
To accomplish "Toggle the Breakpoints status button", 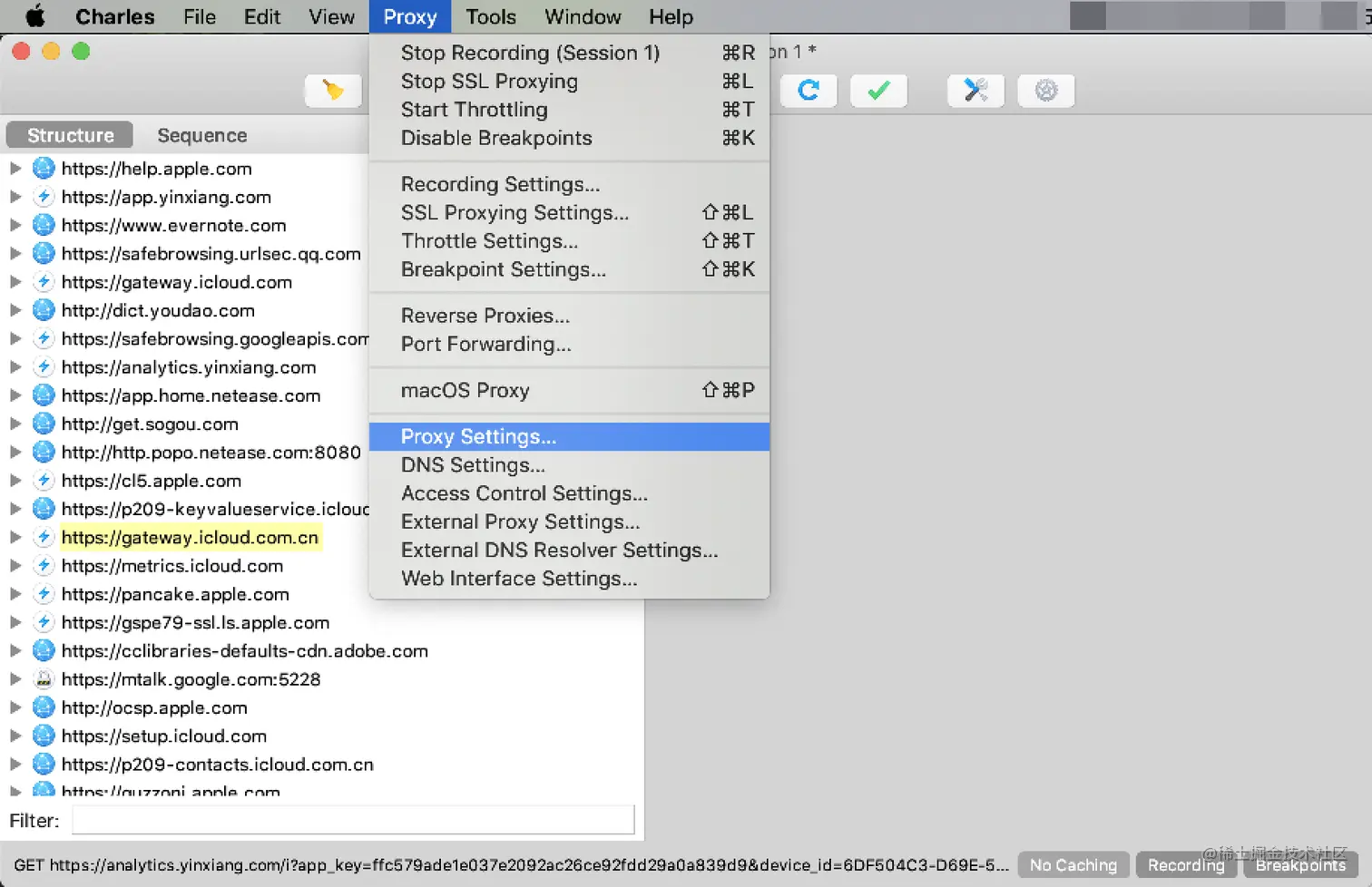I will click(x=1300, y=865).
